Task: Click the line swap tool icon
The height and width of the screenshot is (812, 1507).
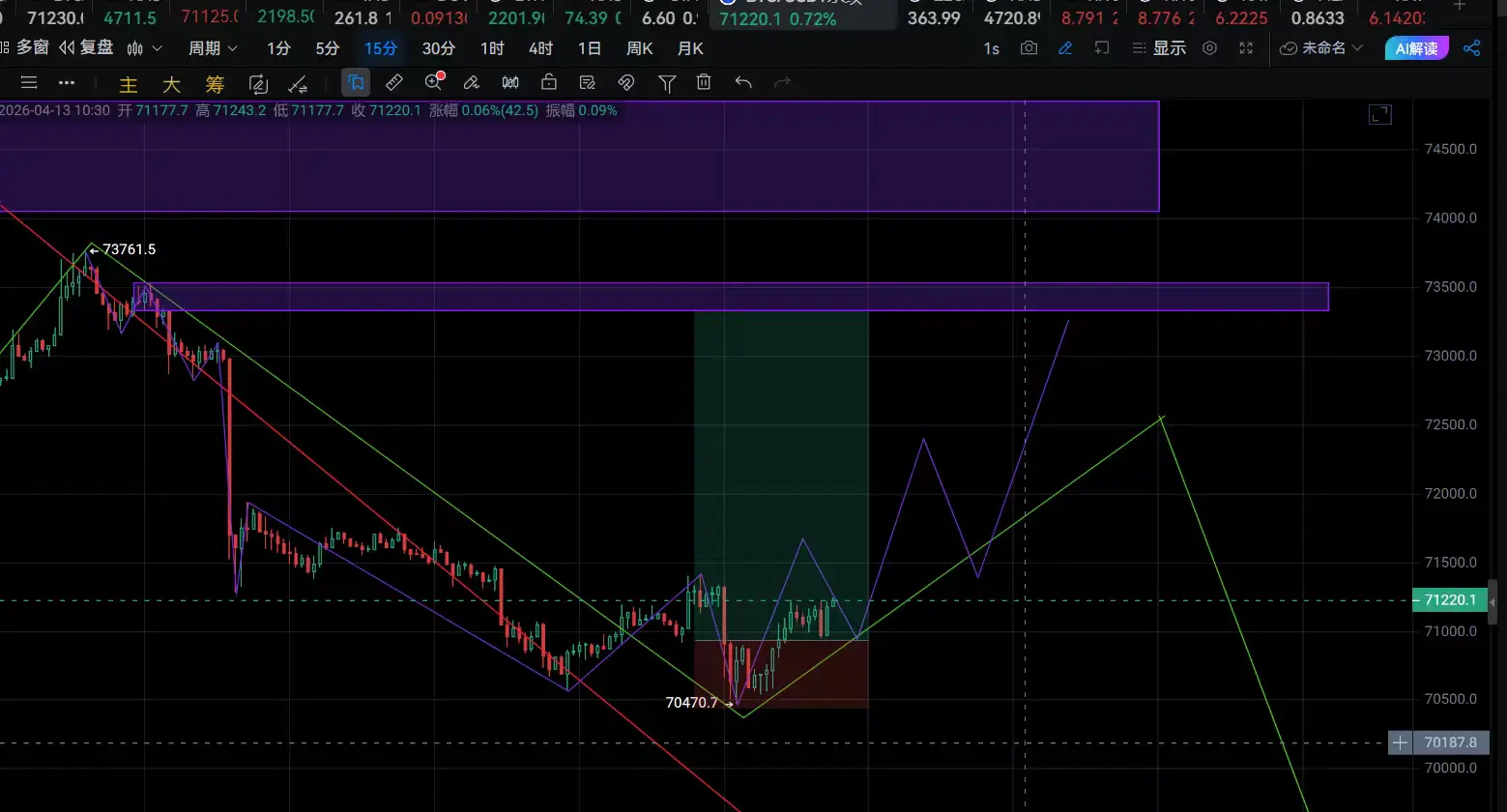Action: point(299,83)
